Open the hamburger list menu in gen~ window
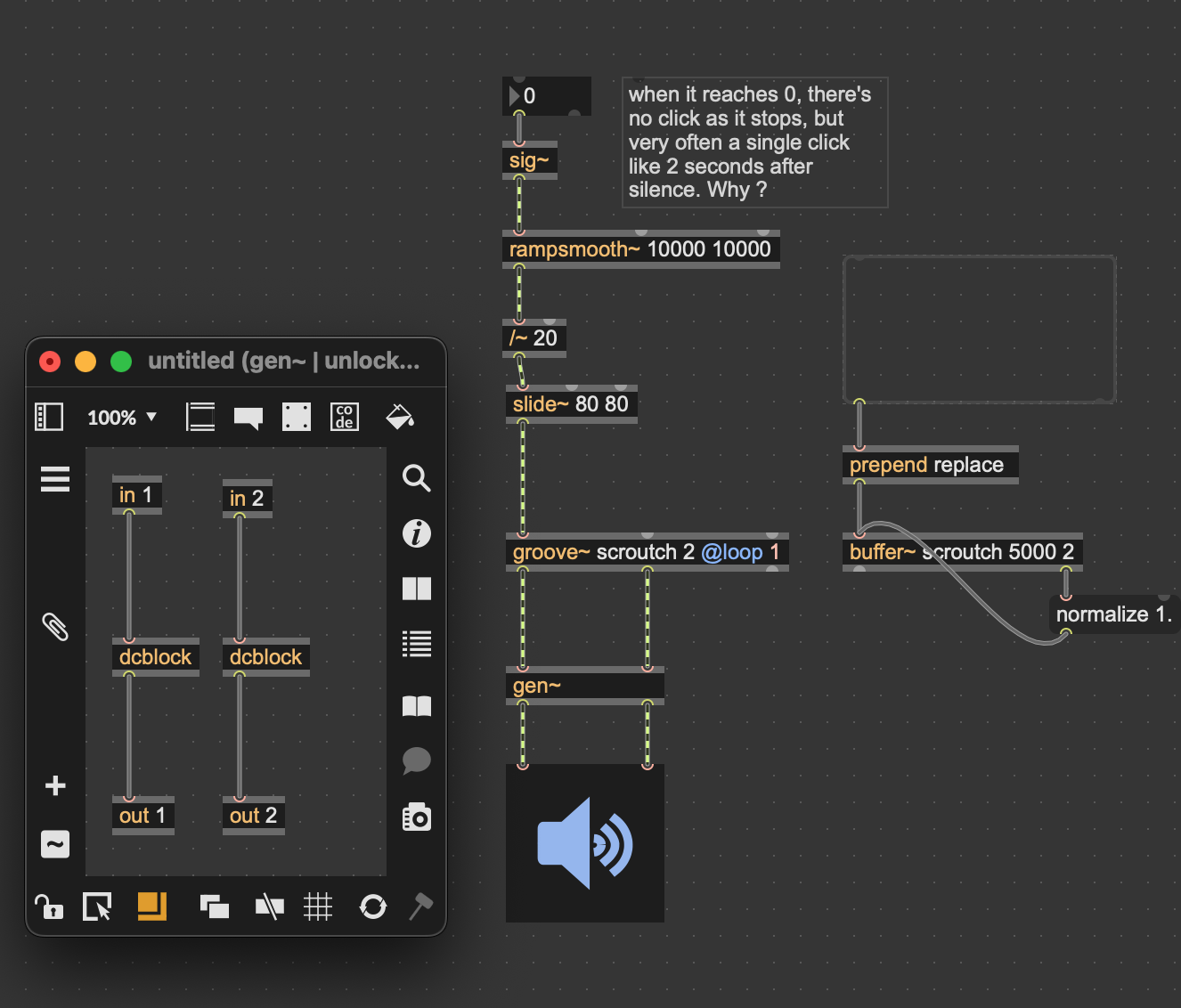Image resolution: width=1181 pixels, height=1008 pixels. click(x=55, y=479)
